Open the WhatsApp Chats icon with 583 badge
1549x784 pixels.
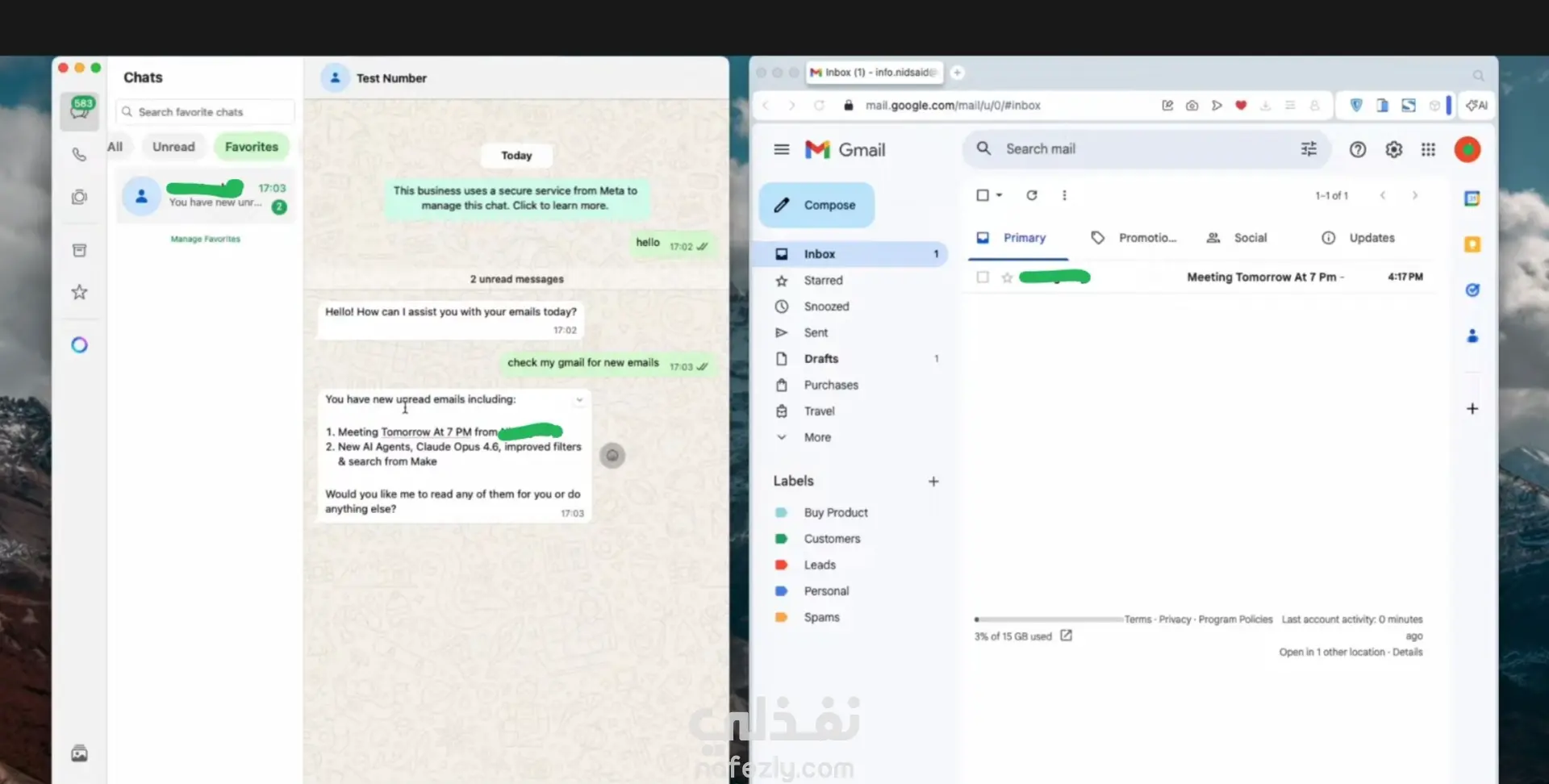80,110
